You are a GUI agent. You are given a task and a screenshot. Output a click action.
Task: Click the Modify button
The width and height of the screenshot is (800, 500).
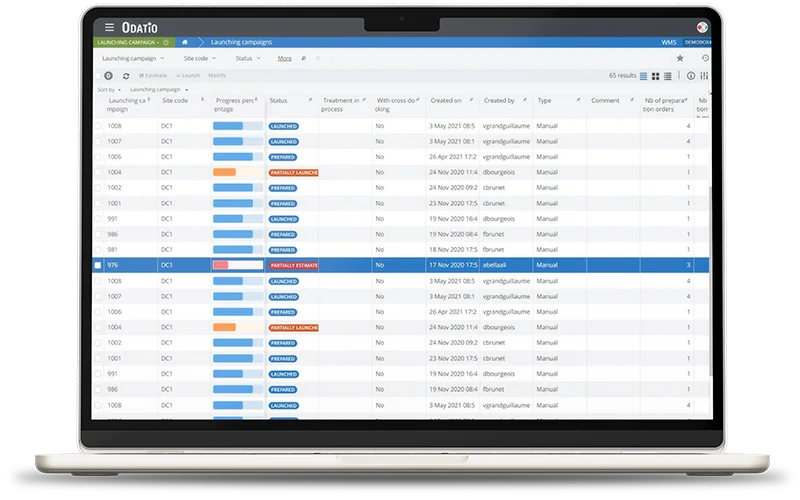click(x=217, y=76)
